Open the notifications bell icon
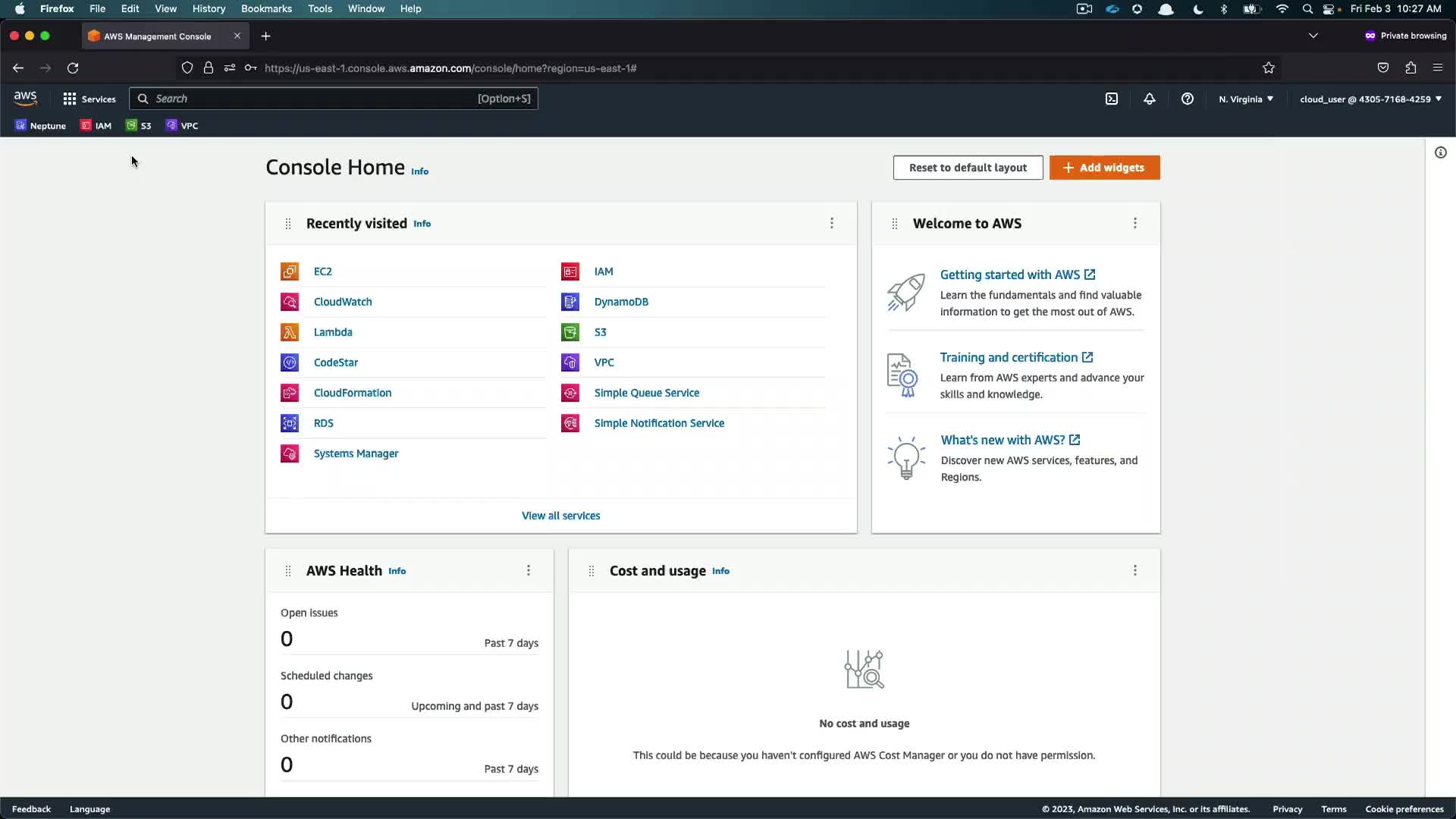The image size is (1456, 819). point(1150,99)
